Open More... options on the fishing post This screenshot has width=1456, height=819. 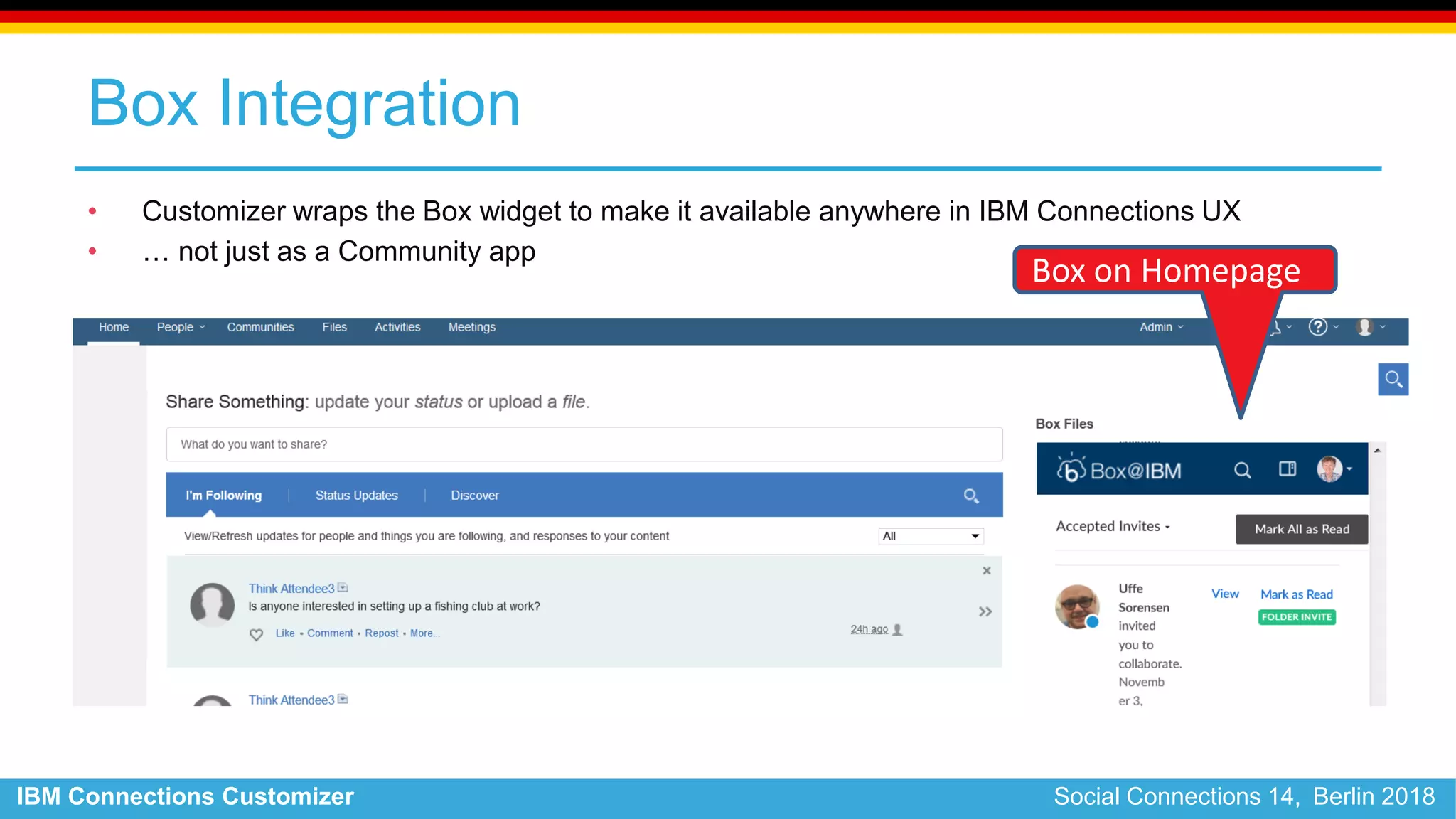pyautogui.click(x=425, y=633)
